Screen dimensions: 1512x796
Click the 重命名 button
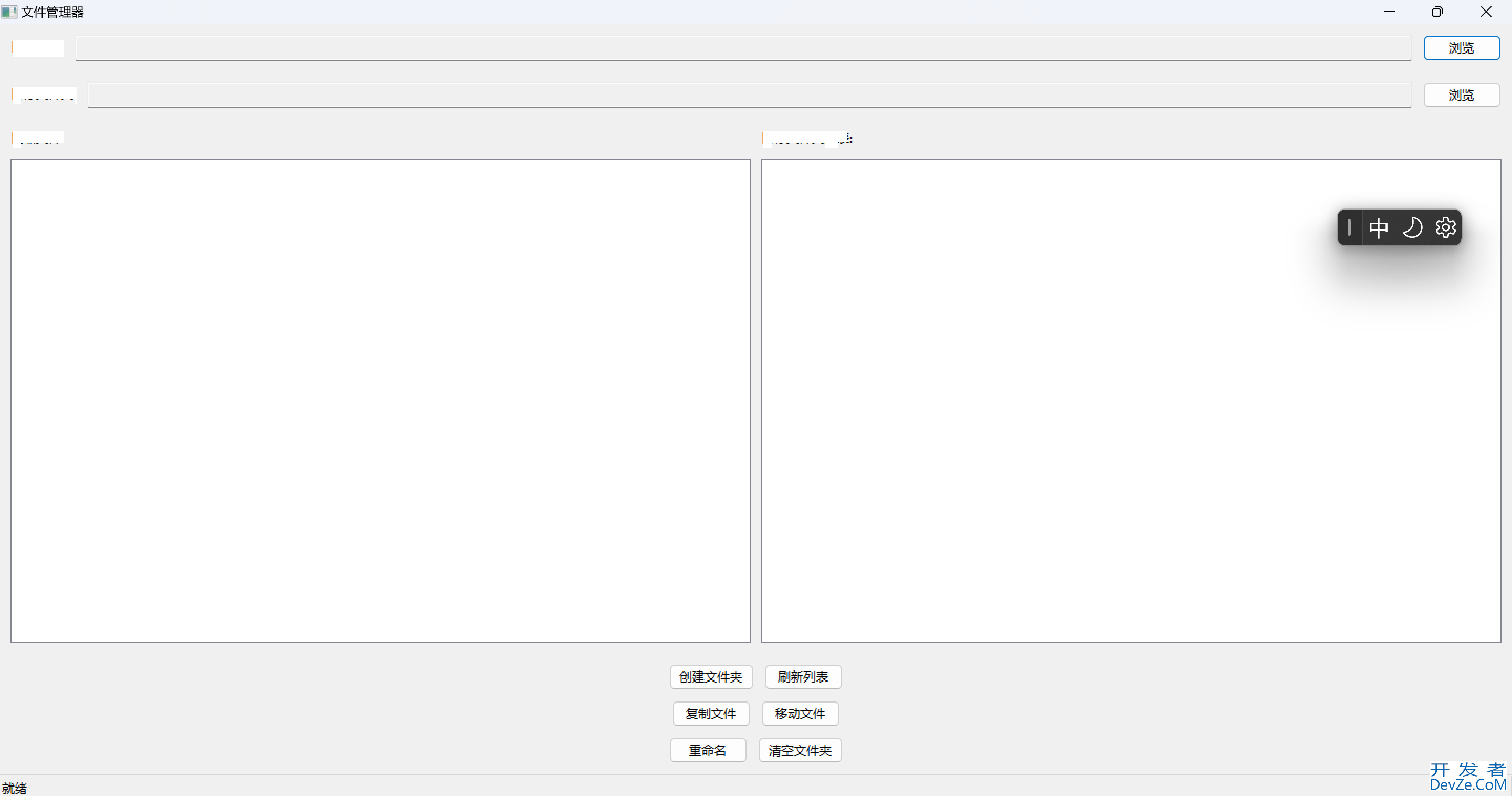pos(707,750)
